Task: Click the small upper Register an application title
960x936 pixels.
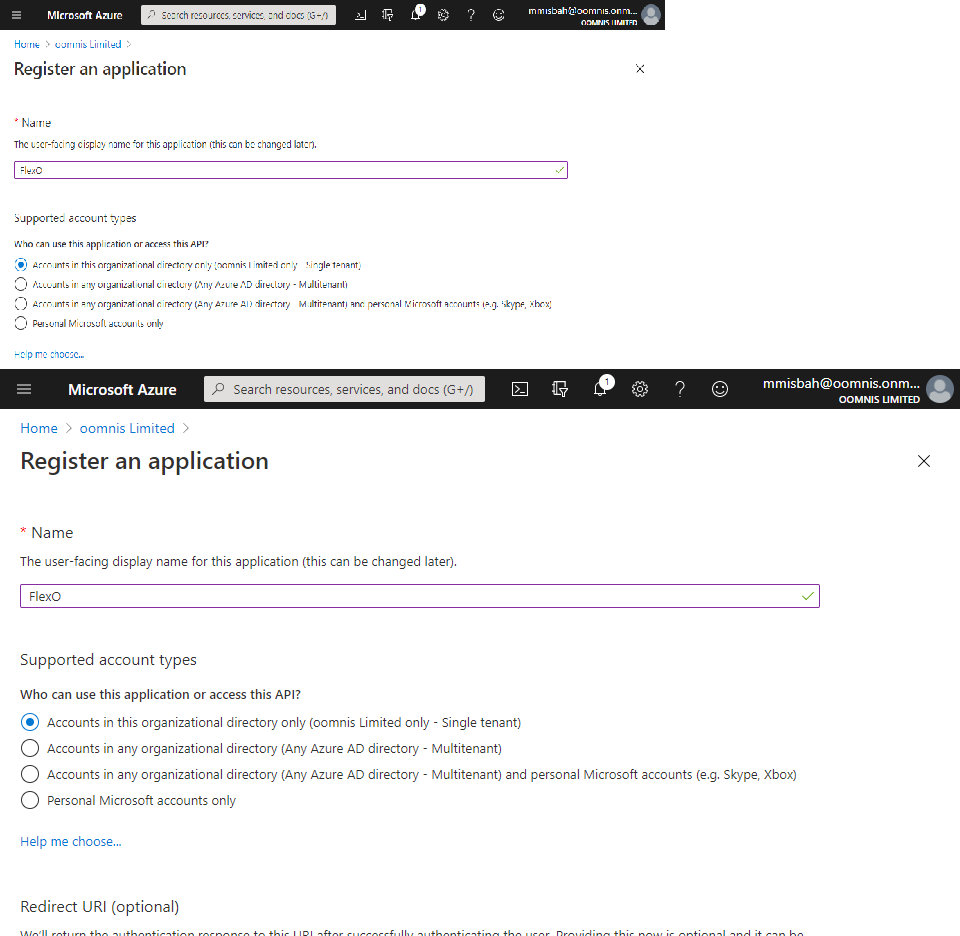Action: point(100,69)
